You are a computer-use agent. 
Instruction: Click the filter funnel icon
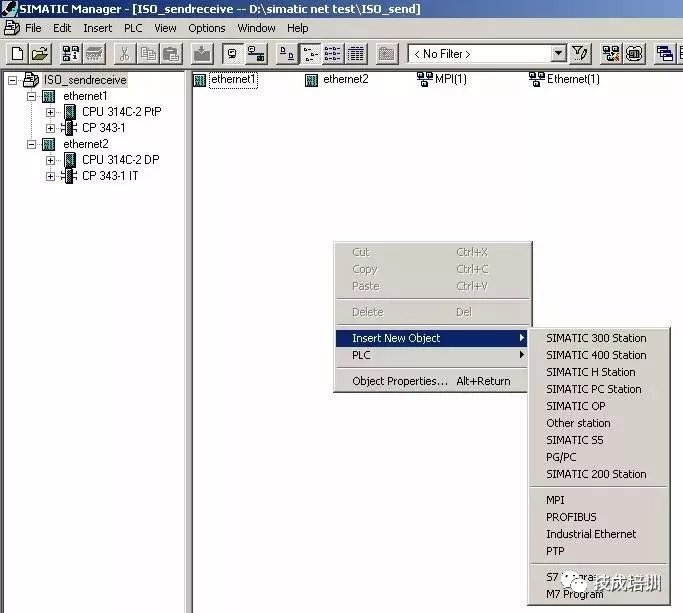(580, 54)
